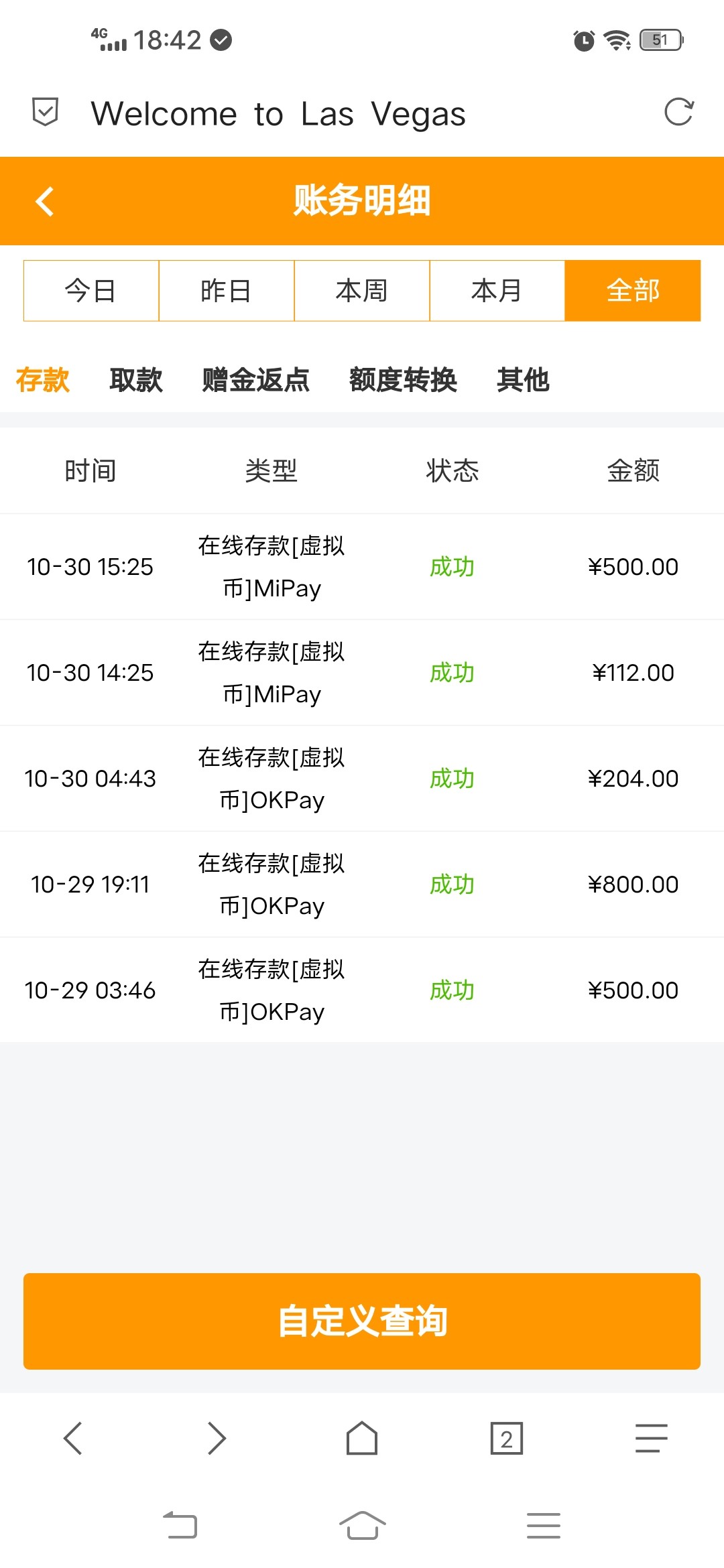Select the 本周 date filter
The image size is (724, 1568).
tap(362, 291)
